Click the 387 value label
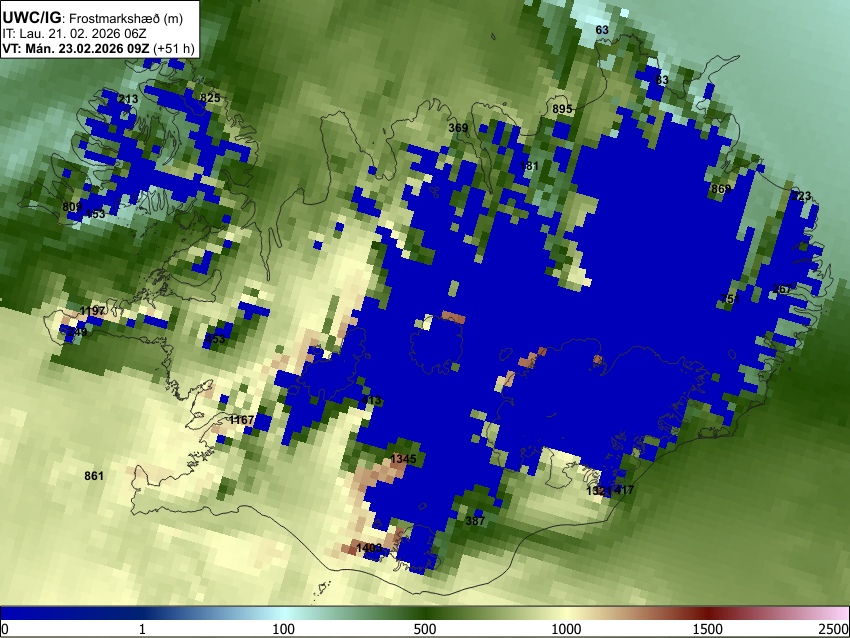The width and height of the screenshot is (850, 638). 475,521
